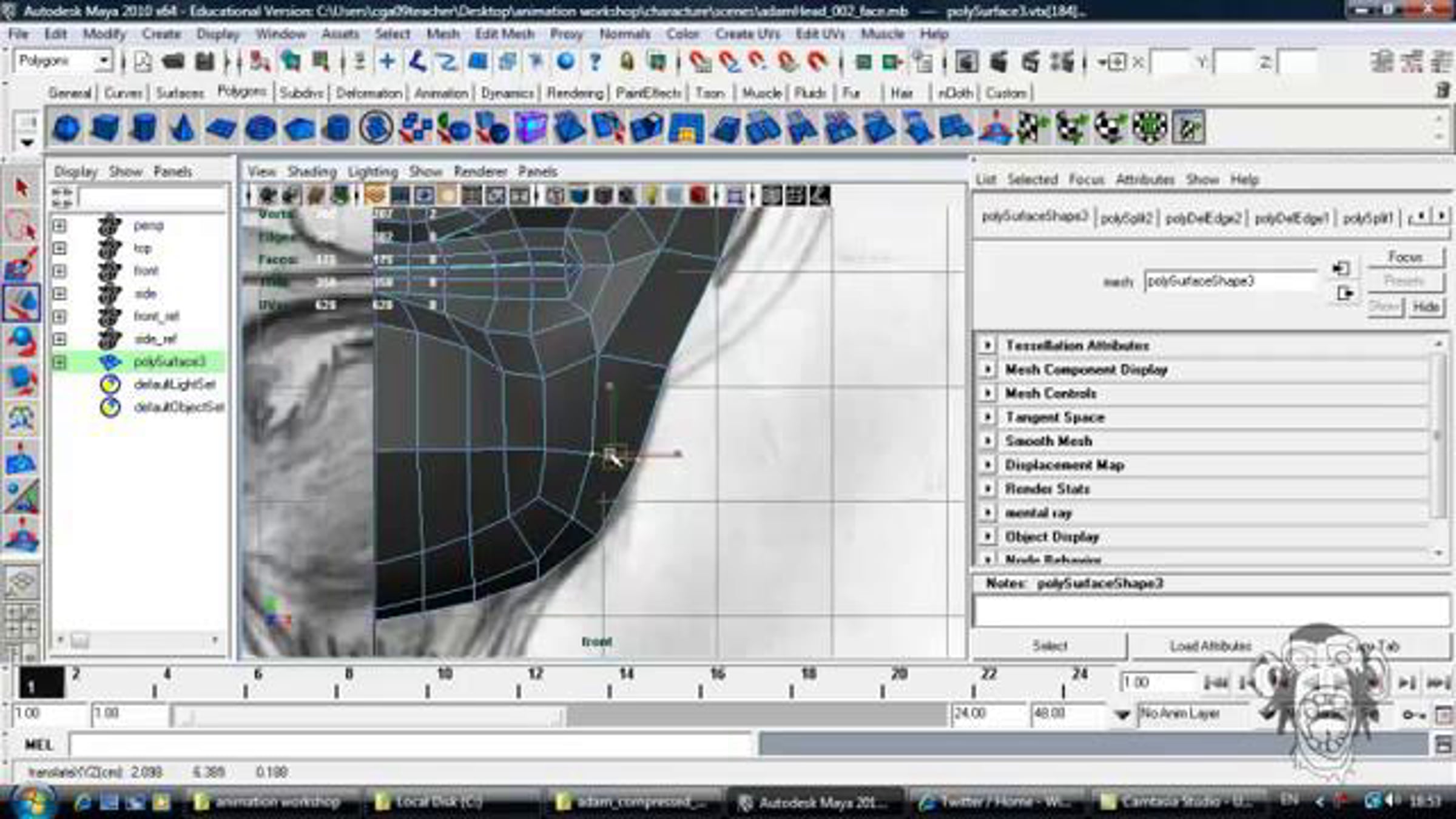Create a polygon cylinder from shelf
The height and width of the screenshot is (819, 1456).
pos(144,128)
